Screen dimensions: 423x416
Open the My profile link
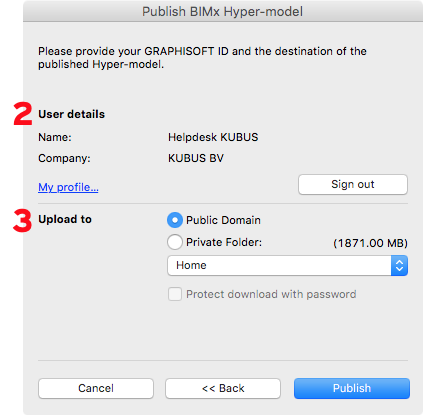(68, 187)
